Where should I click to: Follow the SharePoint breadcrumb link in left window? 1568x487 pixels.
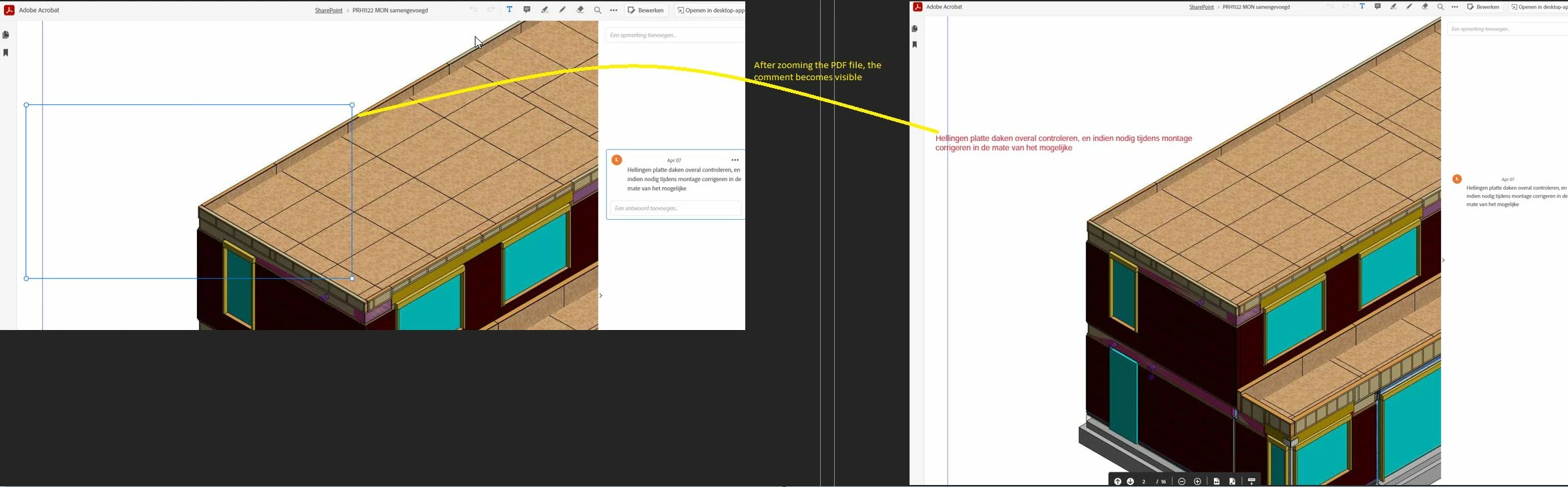[329, 10]
